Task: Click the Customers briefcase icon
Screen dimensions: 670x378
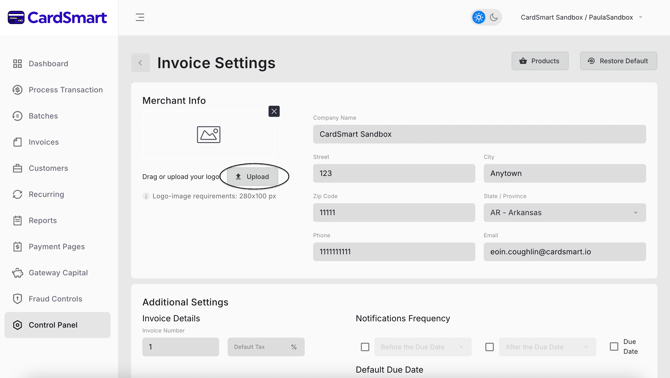Action: (x=18, y=168)
